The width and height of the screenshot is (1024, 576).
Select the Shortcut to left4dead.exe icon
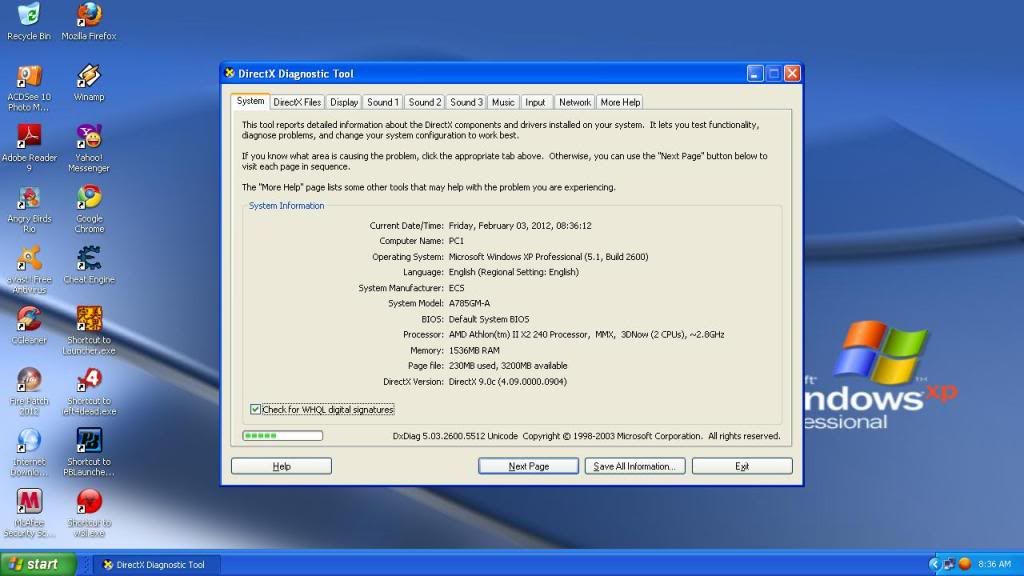(x=89, y=391)
